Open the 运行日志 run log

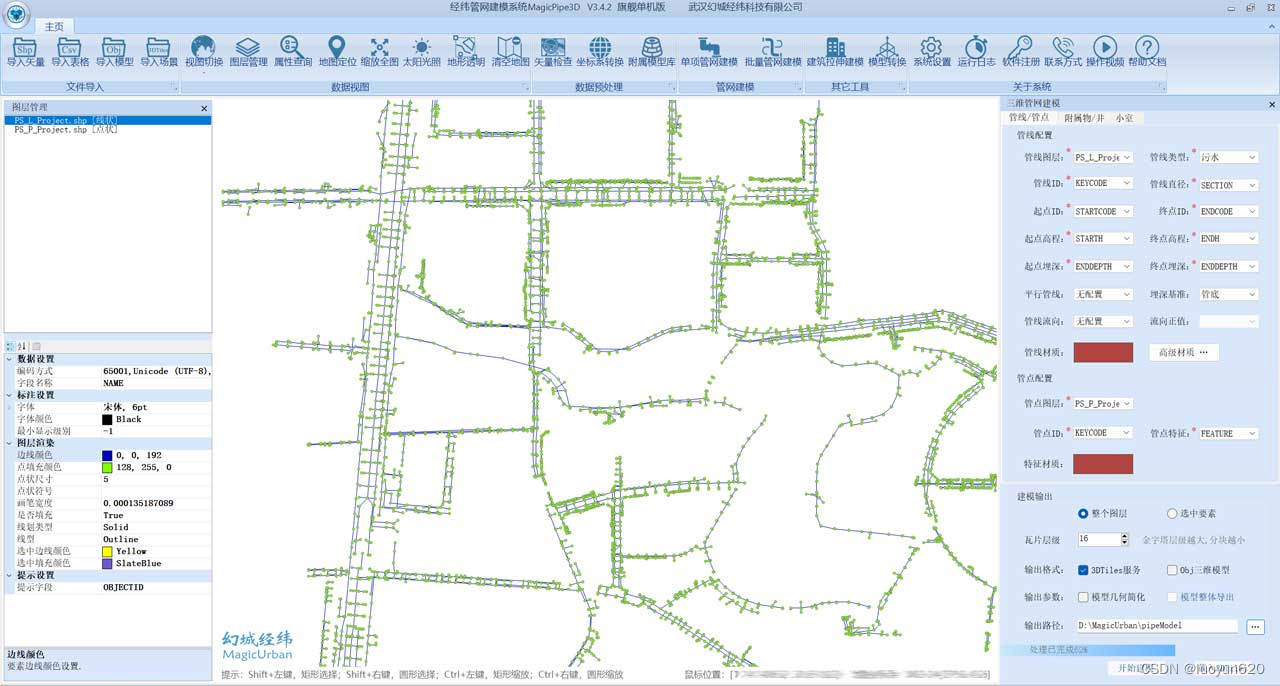pos(976,51)
